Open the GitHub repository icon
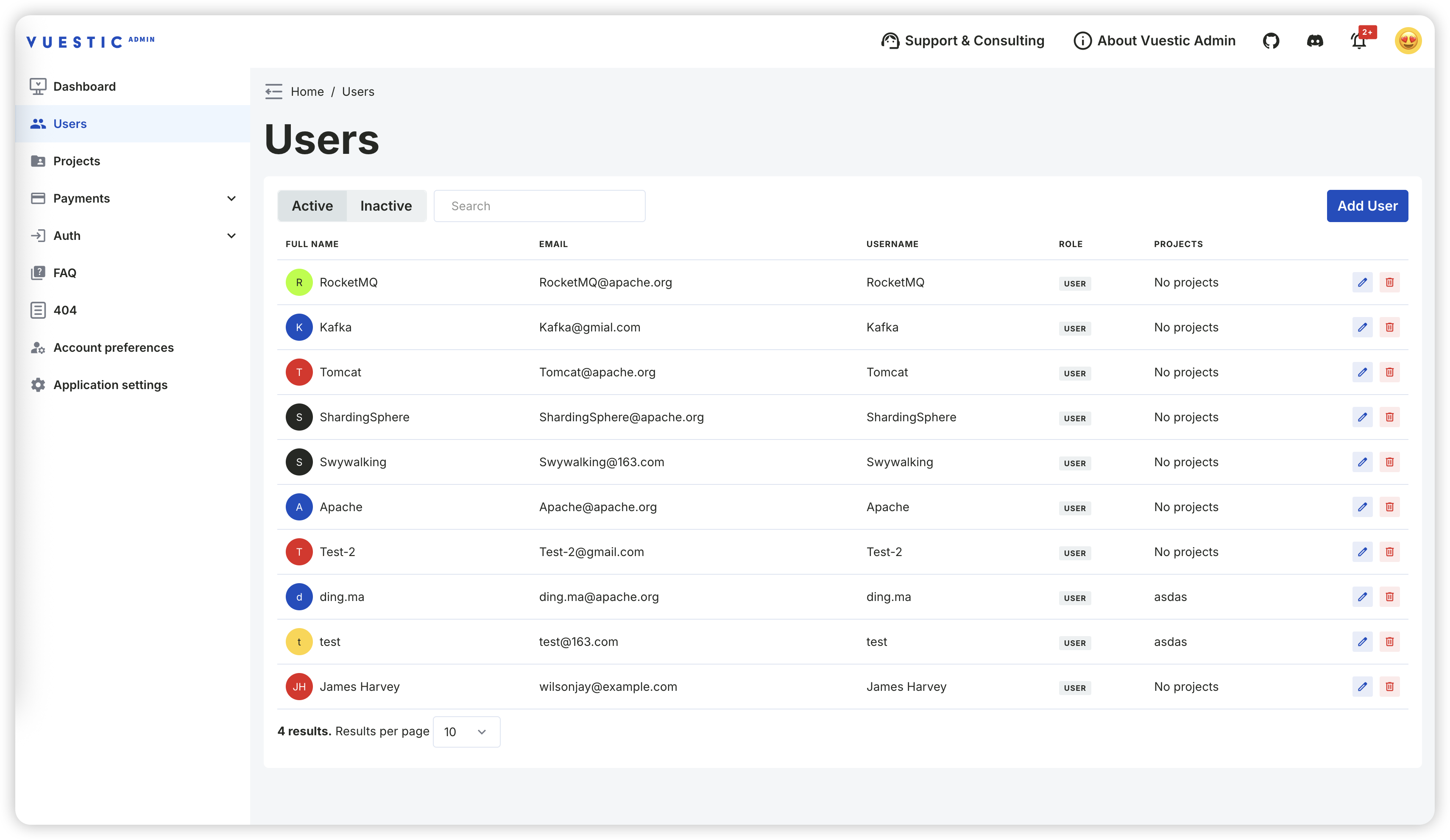 [1271, 41]
